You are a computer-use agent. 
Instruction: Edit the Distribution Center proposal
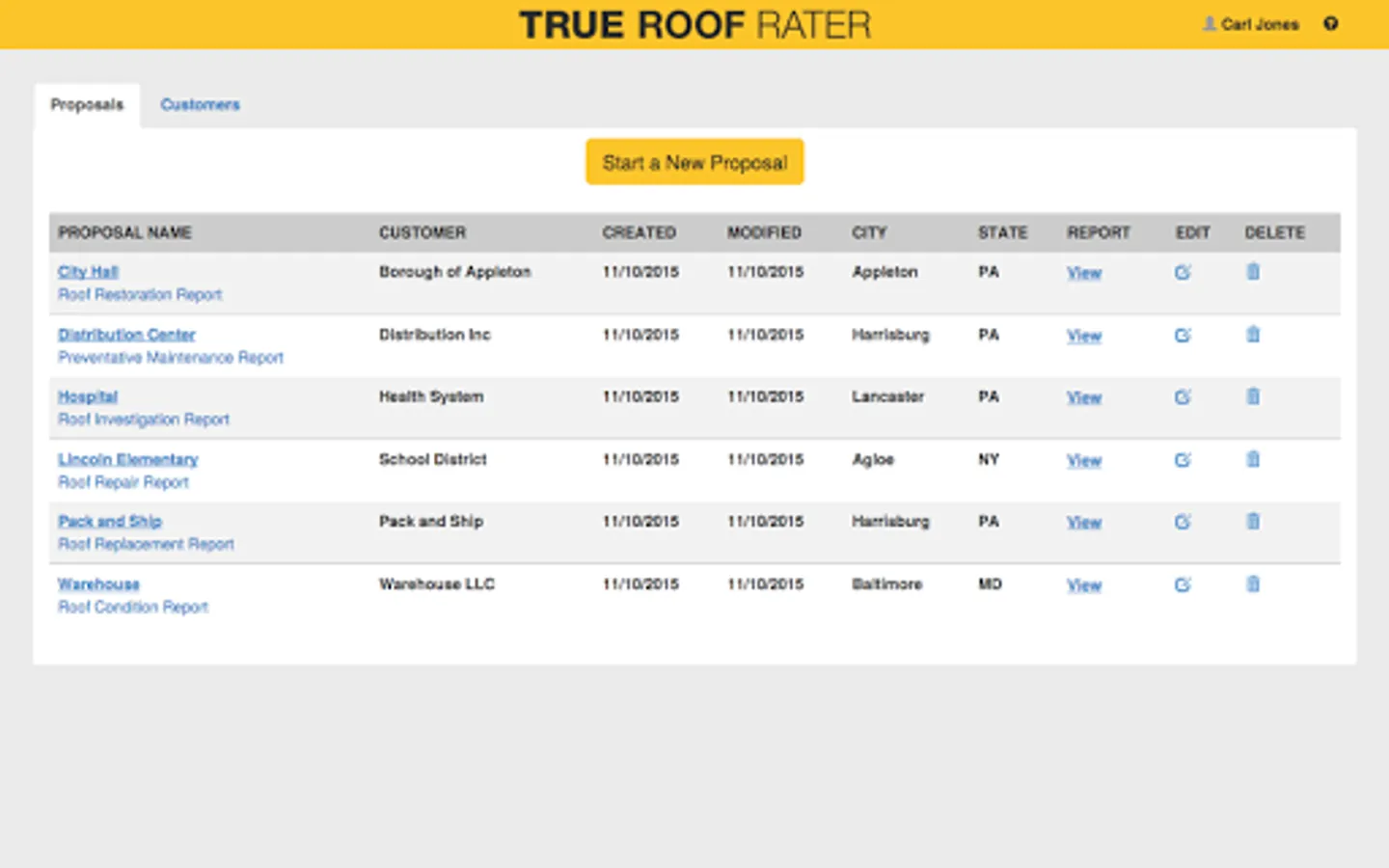click(x=1183, y=335)
